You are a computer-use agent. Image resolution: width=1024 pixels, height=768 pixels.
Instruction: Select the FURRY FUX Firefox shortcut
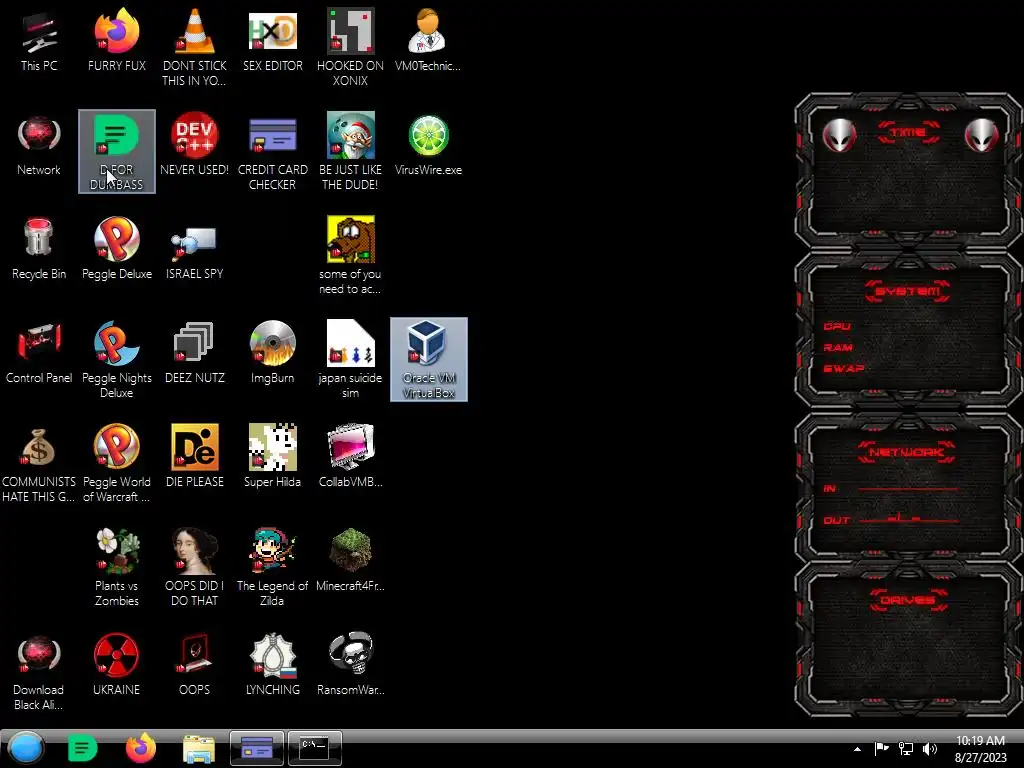tap(116, 40)
